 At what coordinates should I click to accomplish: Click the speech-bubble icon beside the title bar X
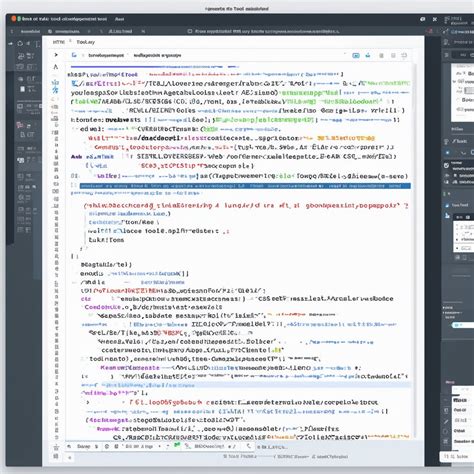423,19
